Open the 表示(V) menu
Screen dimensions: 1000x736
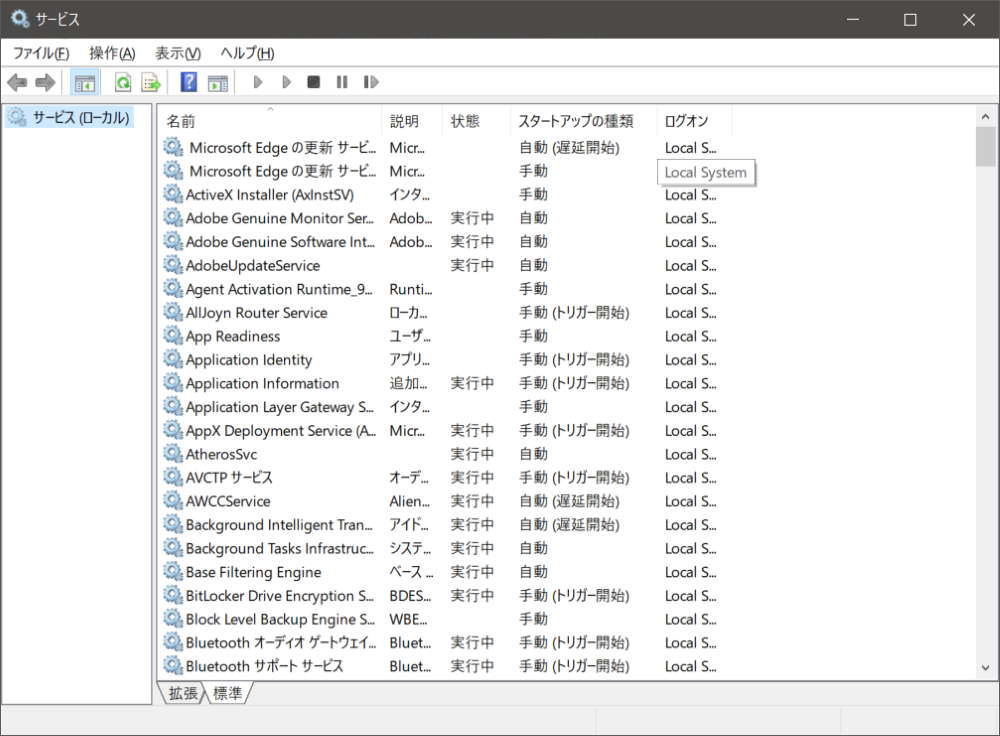pyautogui.click(x=178, y=53)
